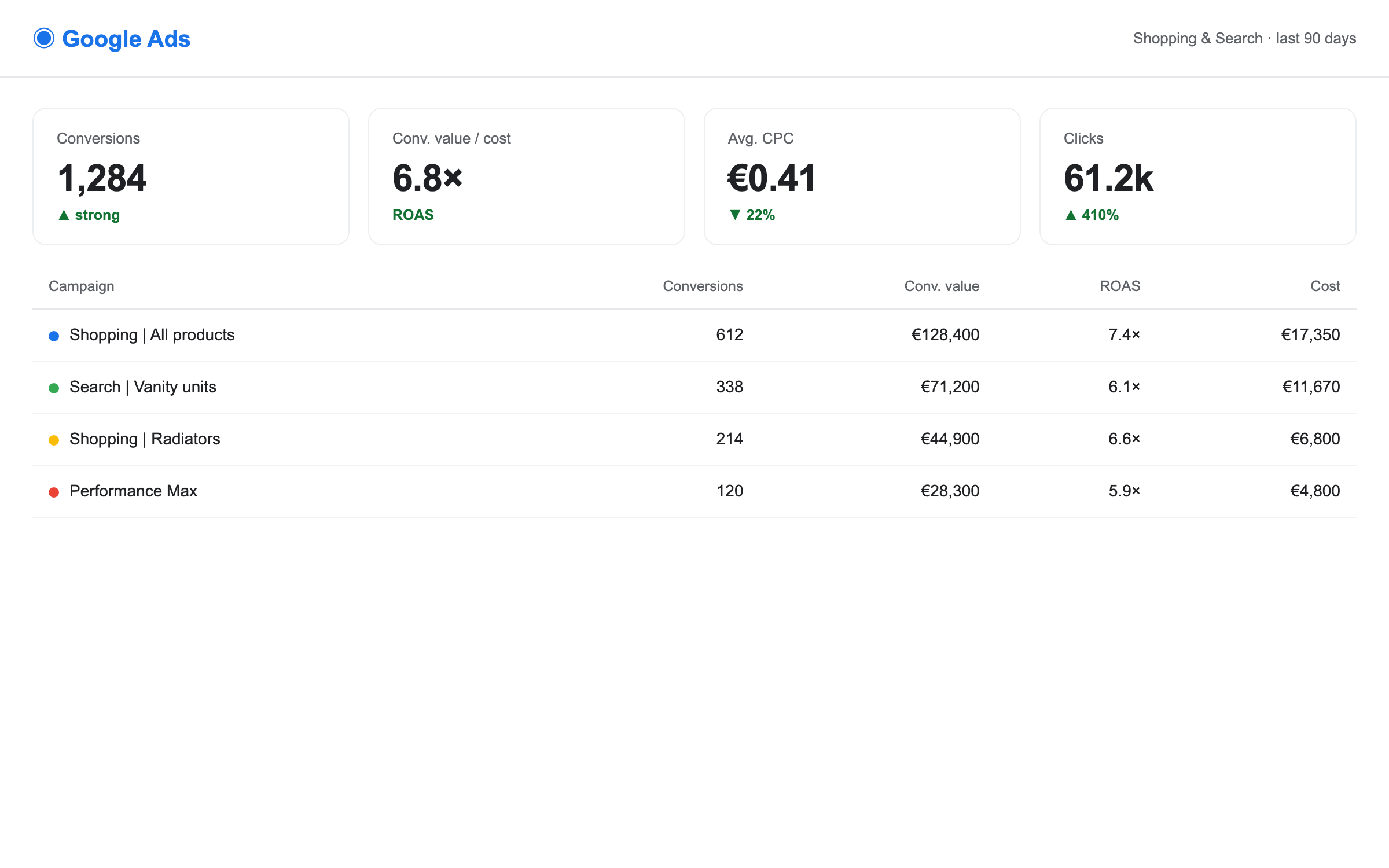Click the 6.6× ROAS cell
Viewport: 1389px width, 868px height.
[1125, 439]
